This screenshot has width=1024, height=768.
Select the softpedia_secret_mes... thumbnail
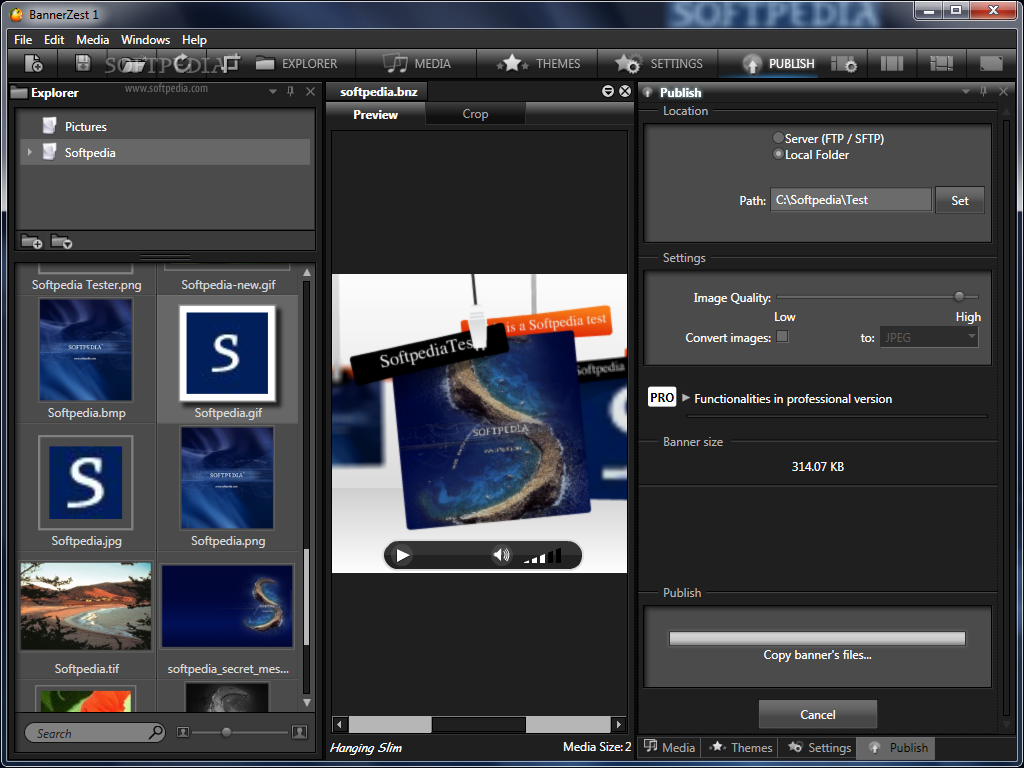pos(227,606)
